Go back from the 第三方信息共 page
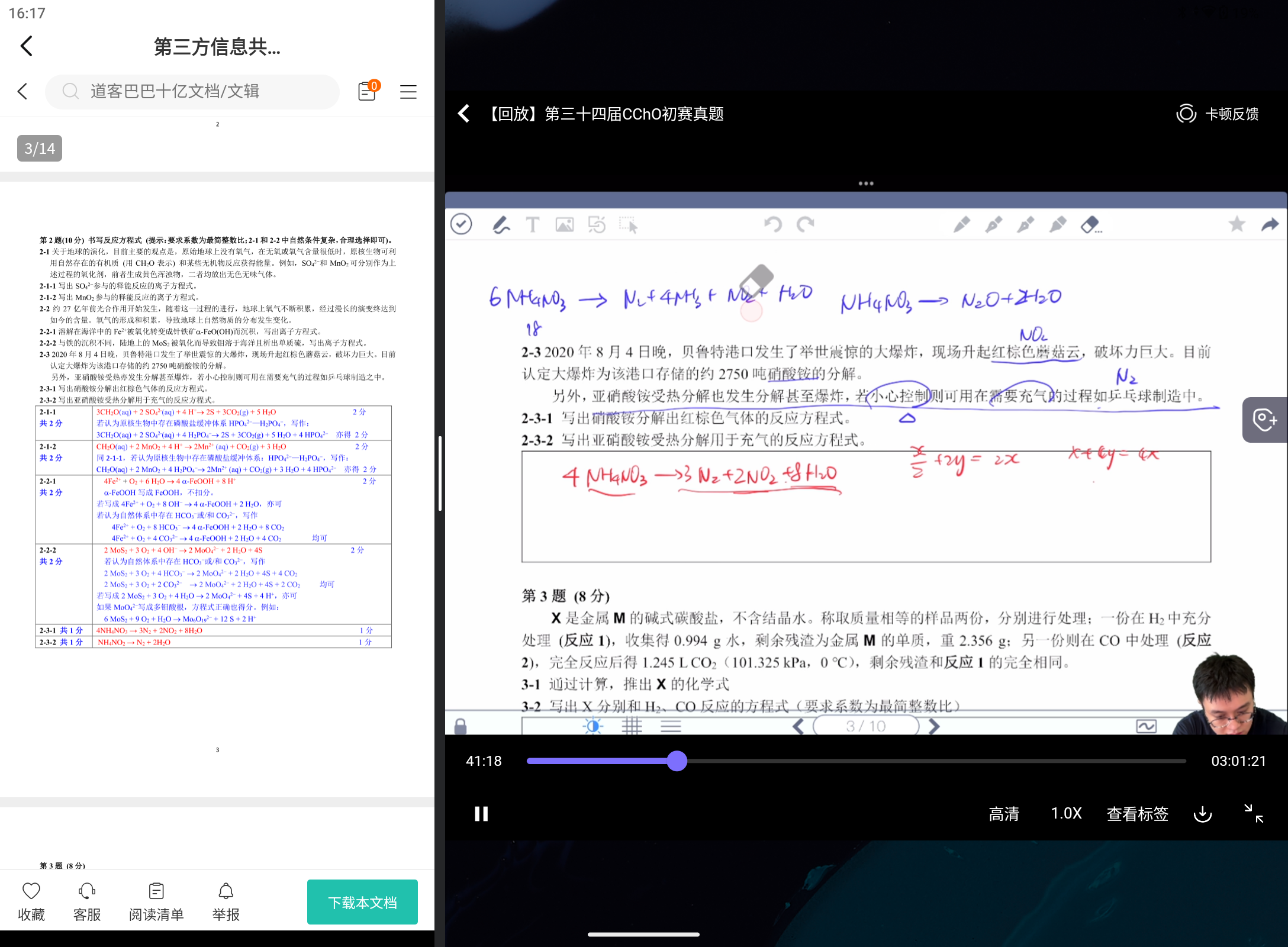 27,46
